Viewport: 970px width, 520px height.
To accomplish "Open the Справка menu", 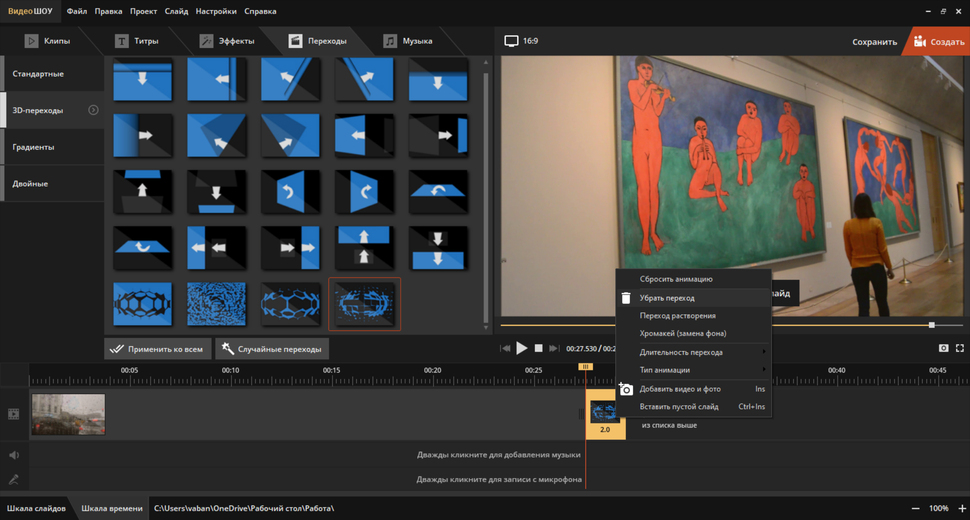I will point(260,11).
